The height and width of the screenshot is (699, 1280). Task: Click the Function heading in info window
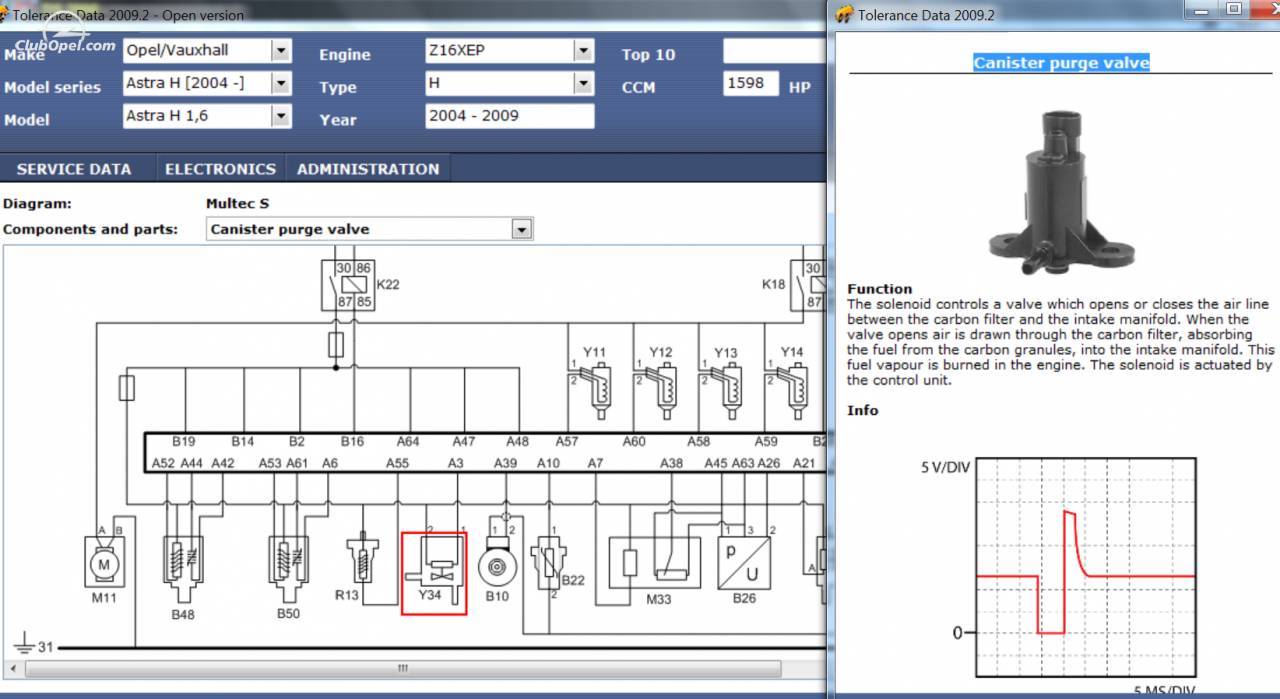[880, 289]
